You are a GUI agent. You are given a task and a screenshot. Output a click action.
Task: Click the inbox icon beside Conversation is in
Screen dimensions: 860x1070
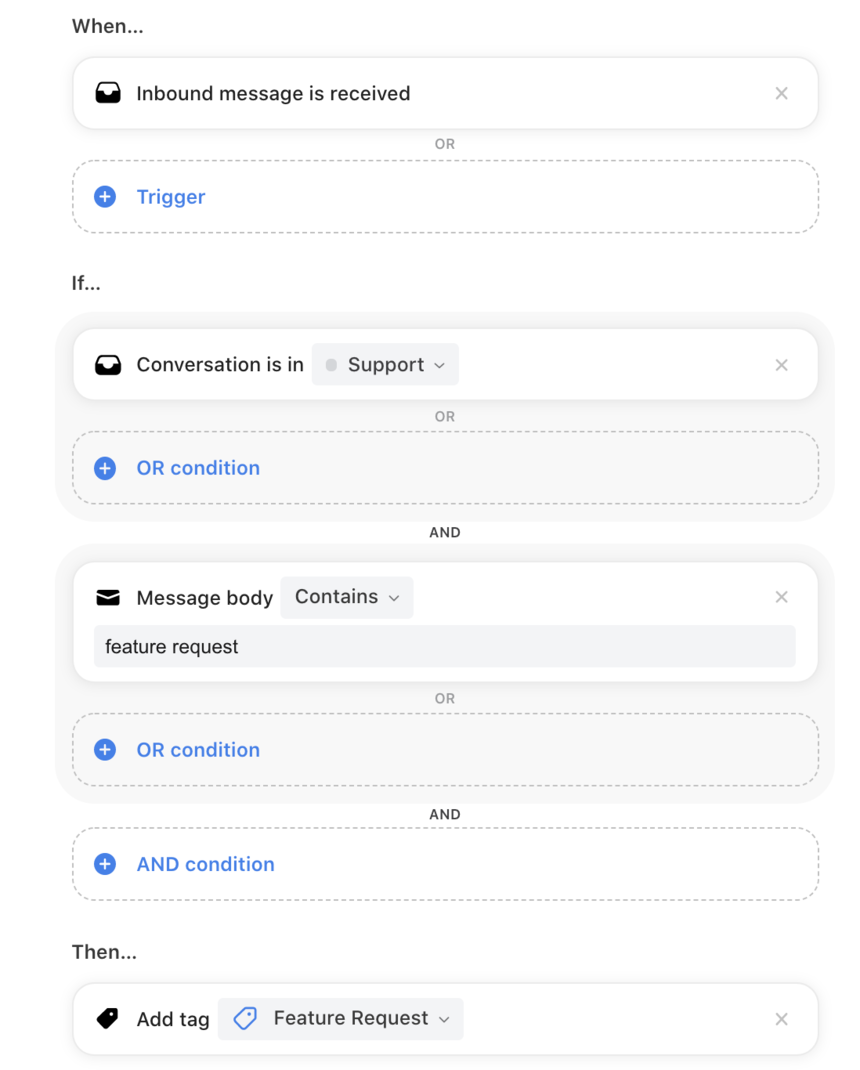[108, 364]
